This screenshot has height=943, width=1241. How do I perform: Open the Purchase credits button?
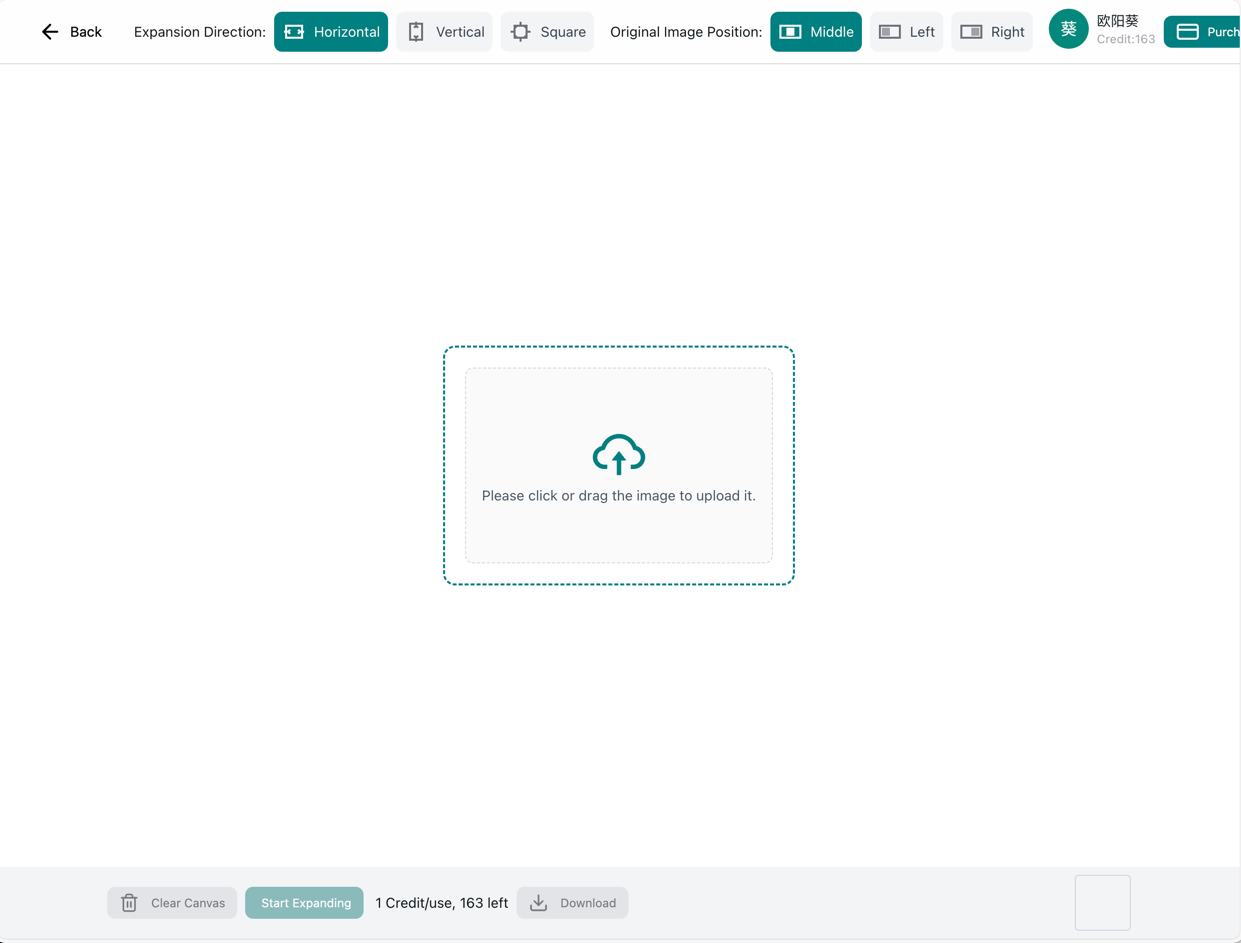click(1203, 32)
